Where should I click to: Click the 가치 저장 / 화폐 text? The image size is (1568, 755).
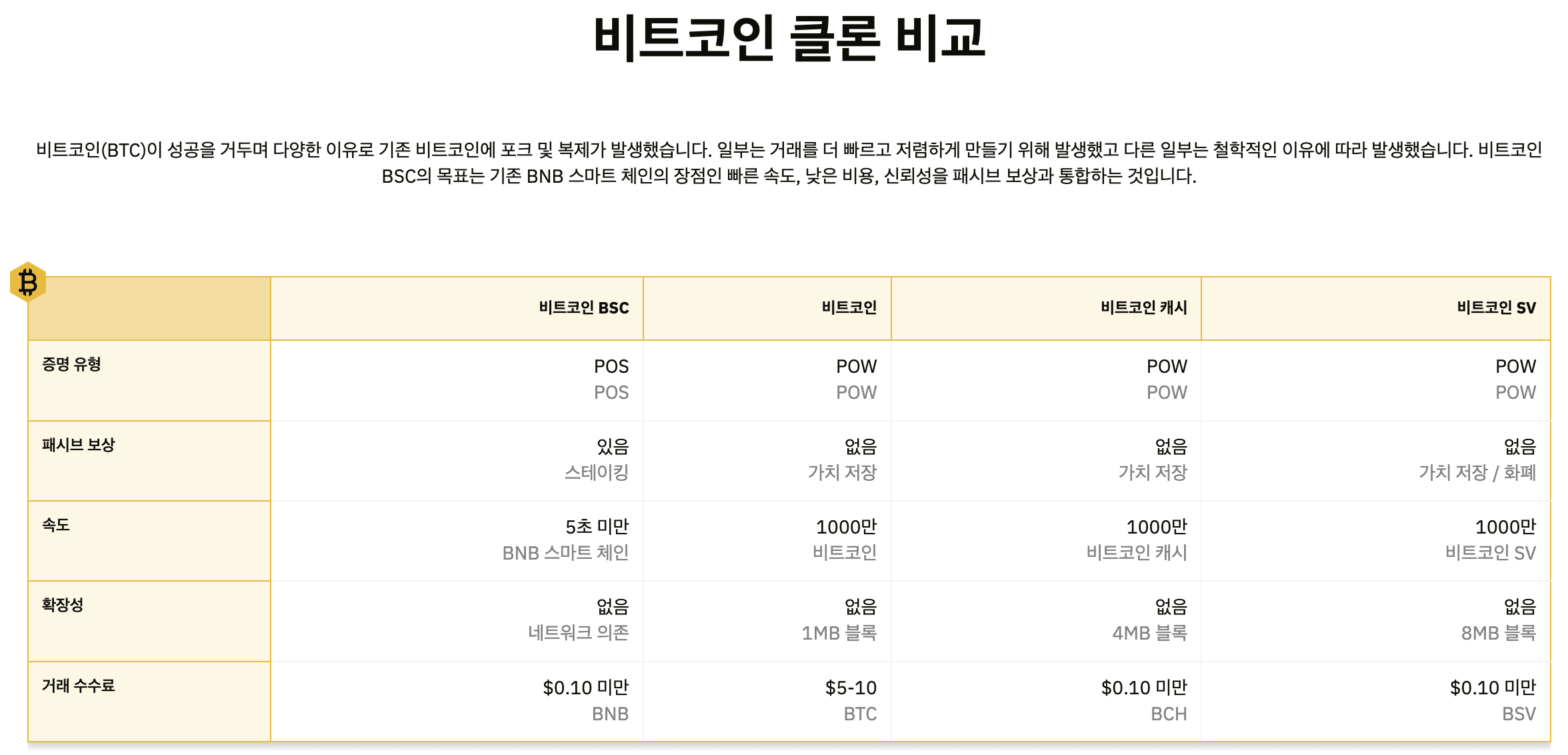pos(1477,473)
